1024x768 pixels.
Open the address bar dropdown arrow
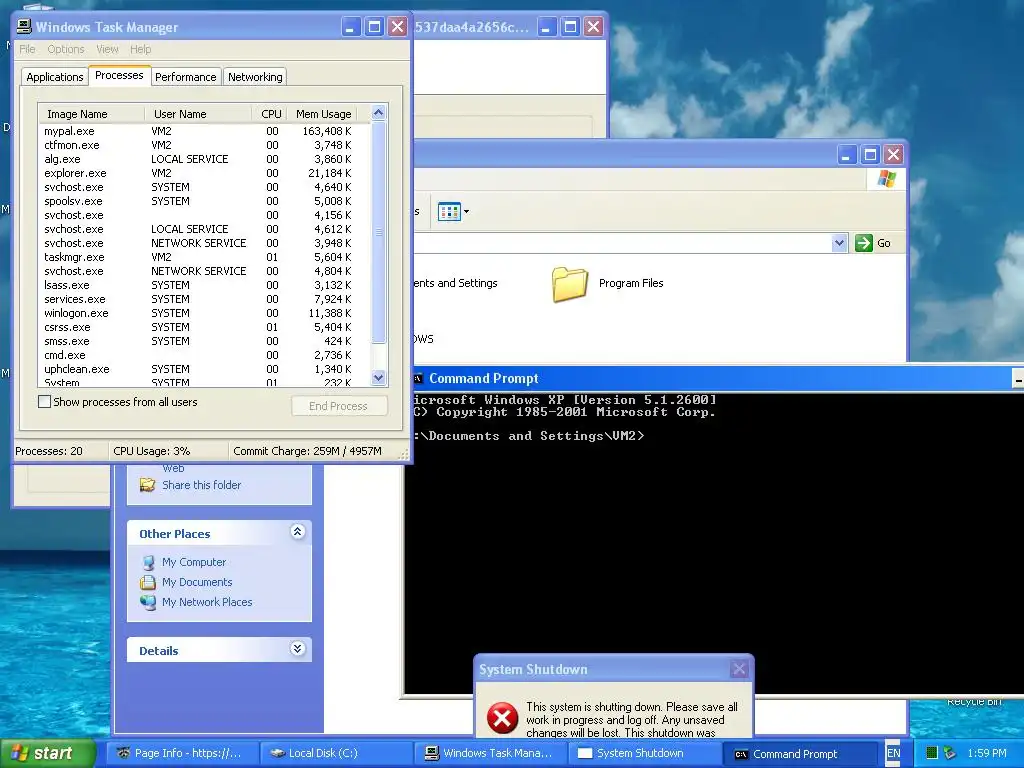click(x=839, y=243)
